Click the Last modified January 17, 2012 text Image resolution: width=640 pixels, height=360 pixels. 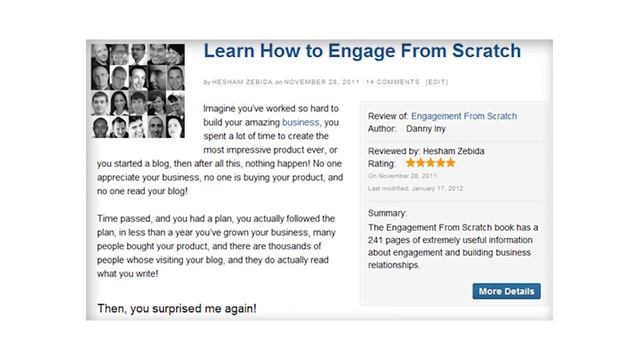coord(416,189)
